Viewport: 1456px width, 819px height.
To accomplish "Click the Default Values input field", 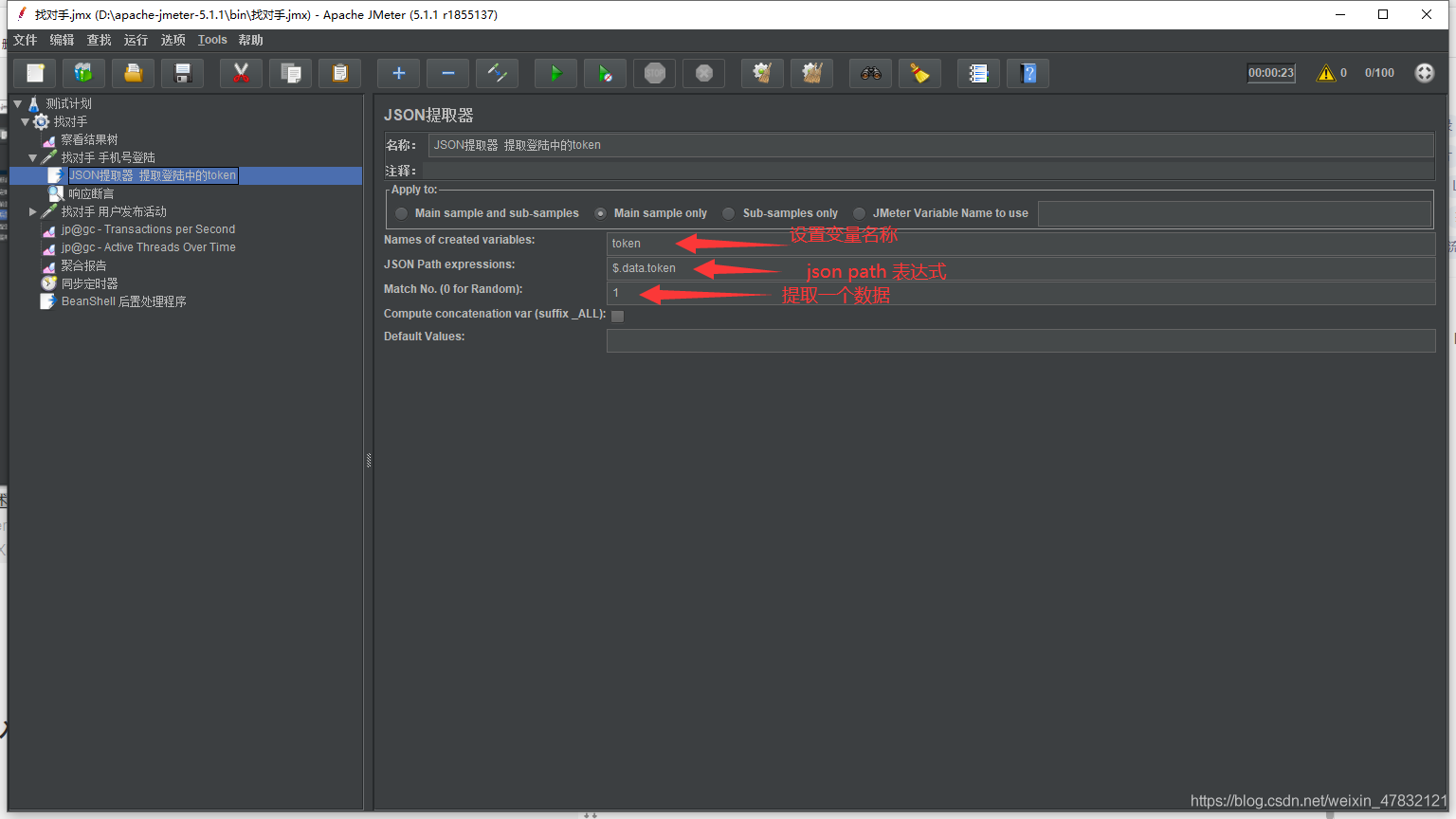I will click(1021, 340).
